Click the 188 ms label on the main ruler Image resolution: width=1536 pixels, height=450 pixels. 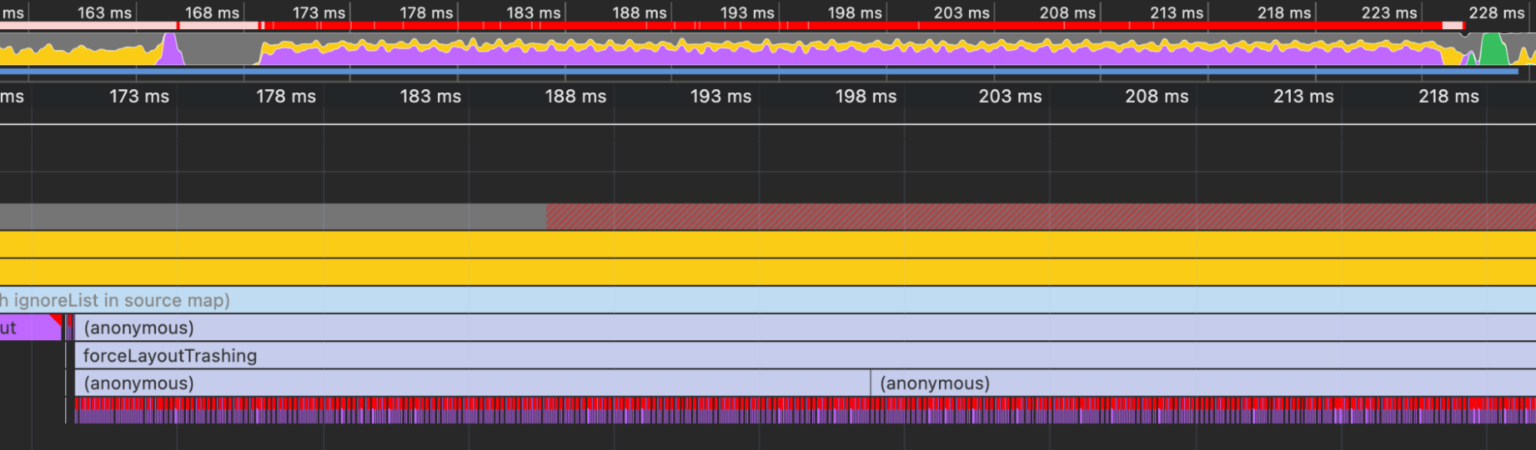(575, 97)
